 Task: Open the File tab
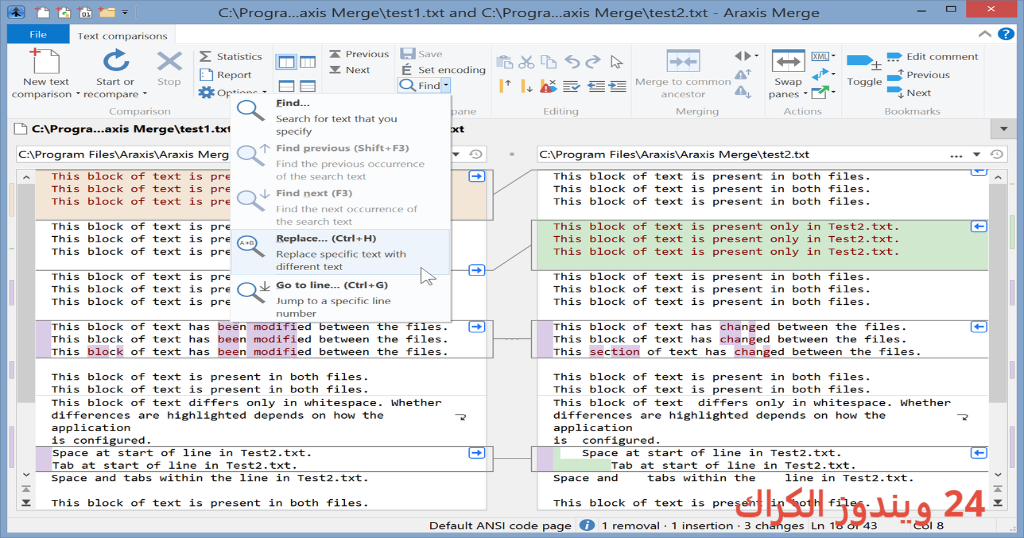click(38, 34)
